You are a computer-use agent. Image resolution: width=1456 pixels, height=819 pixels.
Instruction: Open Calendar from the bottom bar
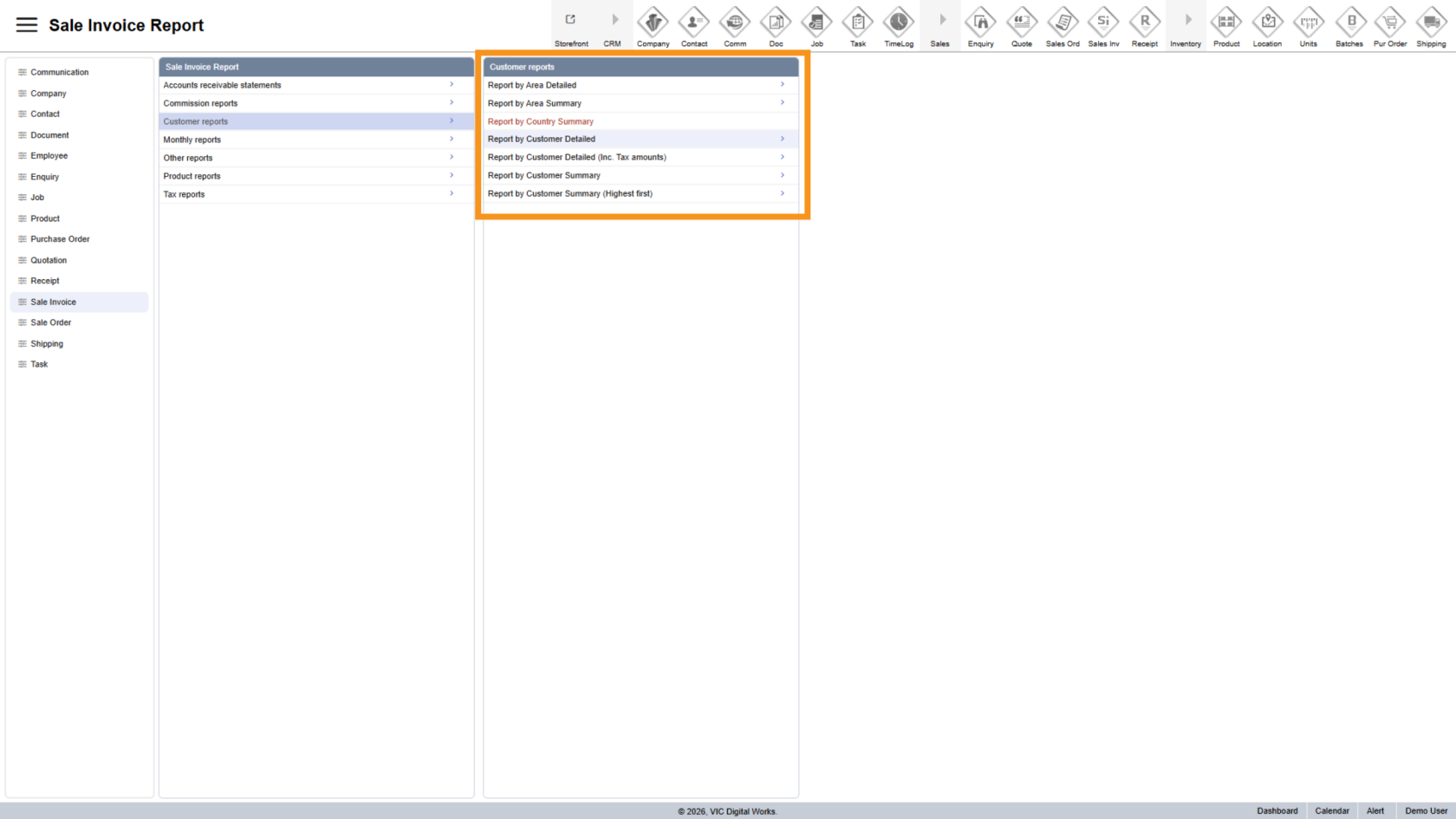pos(1331,811)
